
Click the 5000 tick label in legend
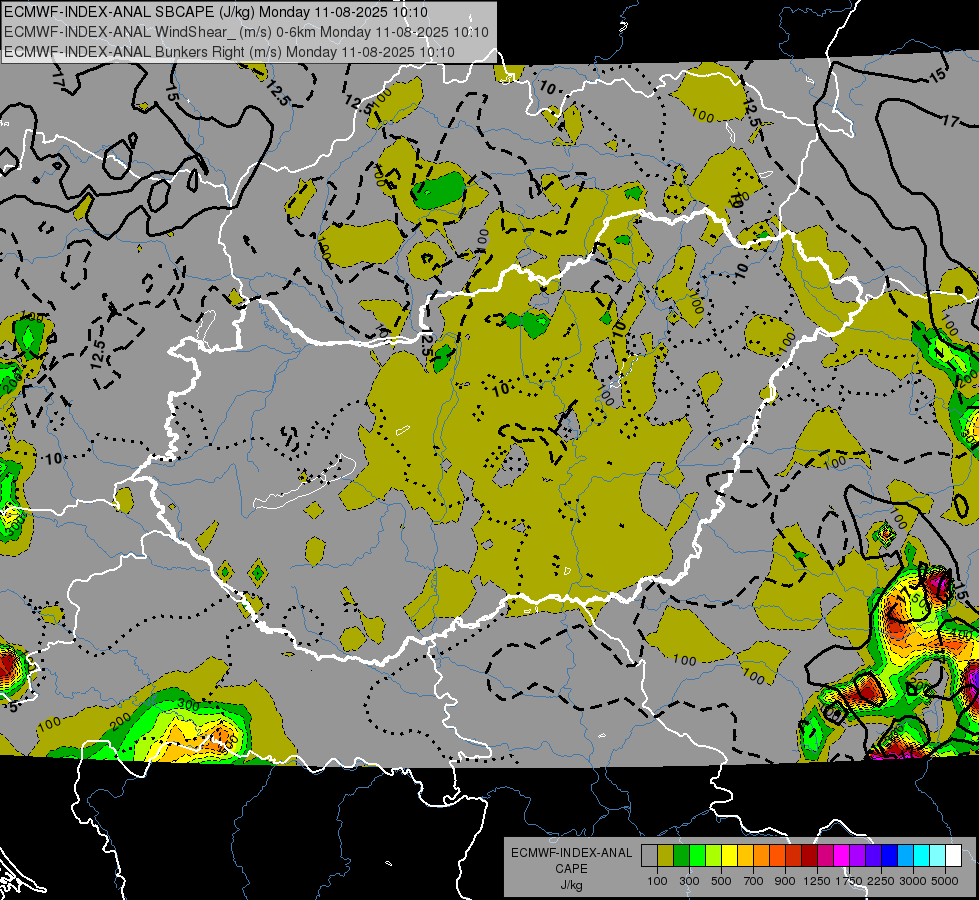click(x=945, y=881)
